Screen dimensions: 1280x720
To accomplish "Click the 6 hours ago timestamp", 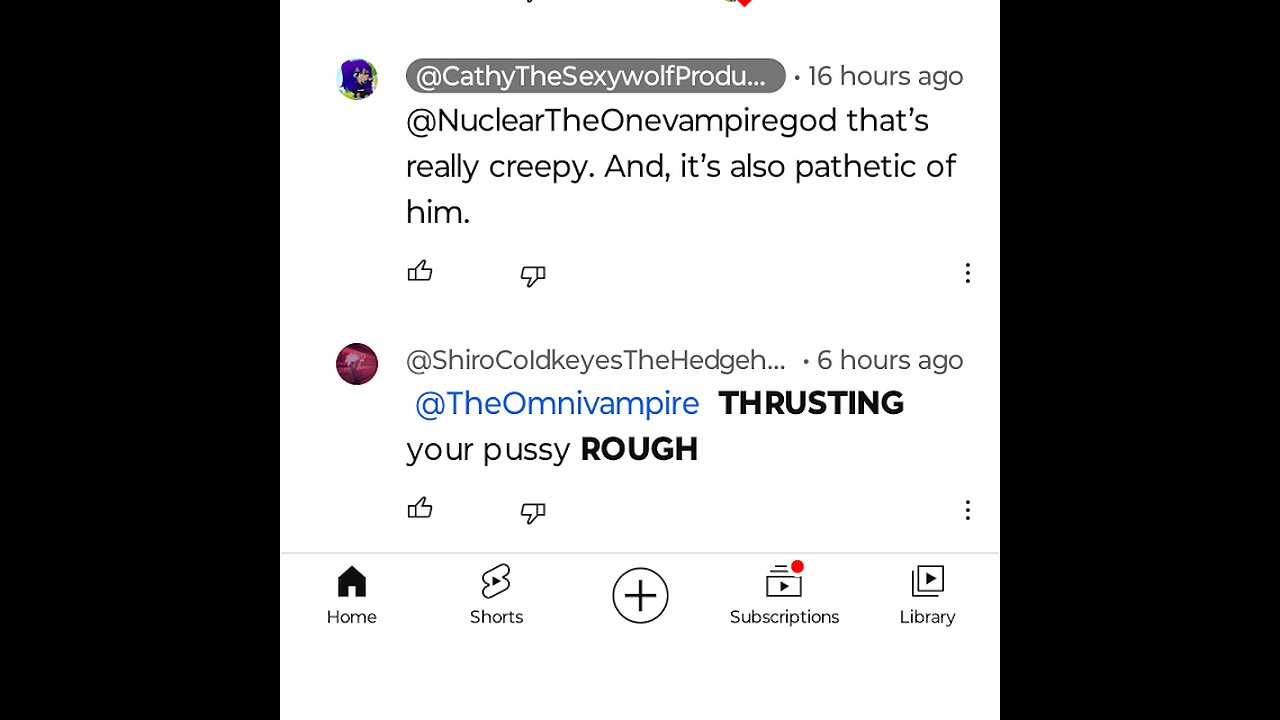I will [889, 360].
